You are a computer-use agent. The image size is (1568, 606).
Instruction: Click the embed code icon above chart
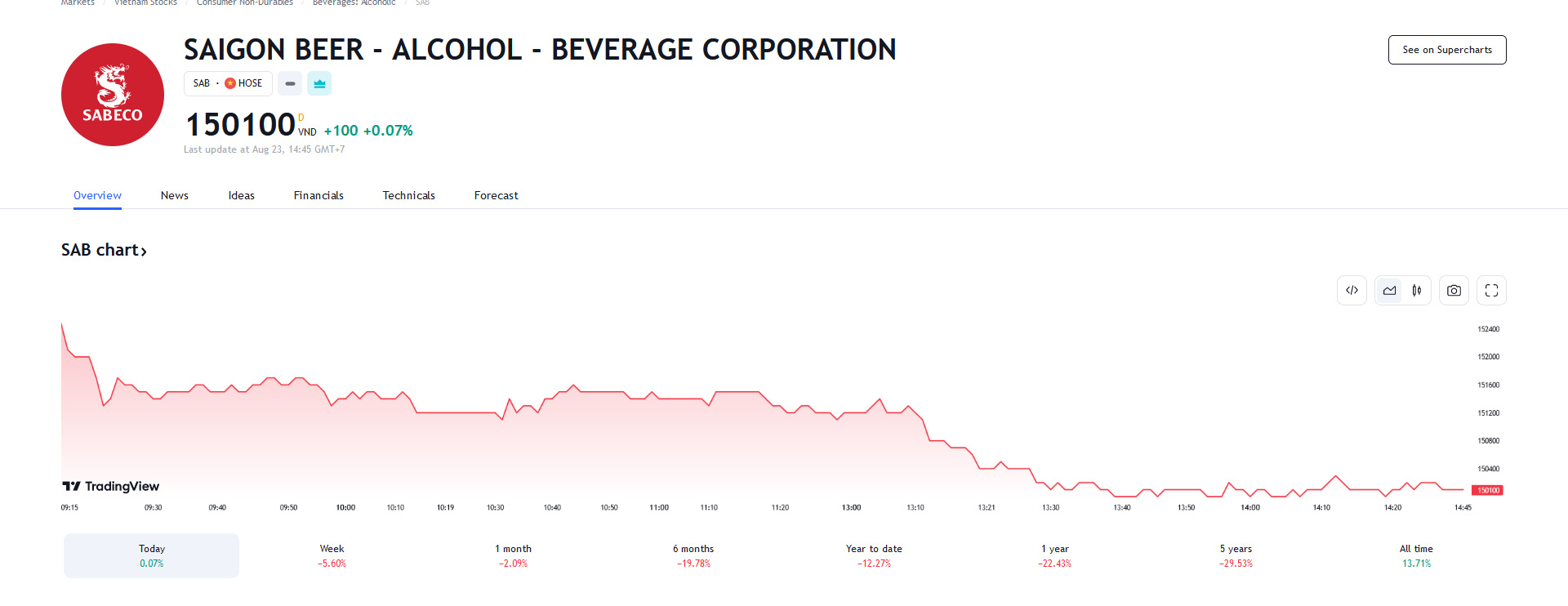tap(1352, 291)
